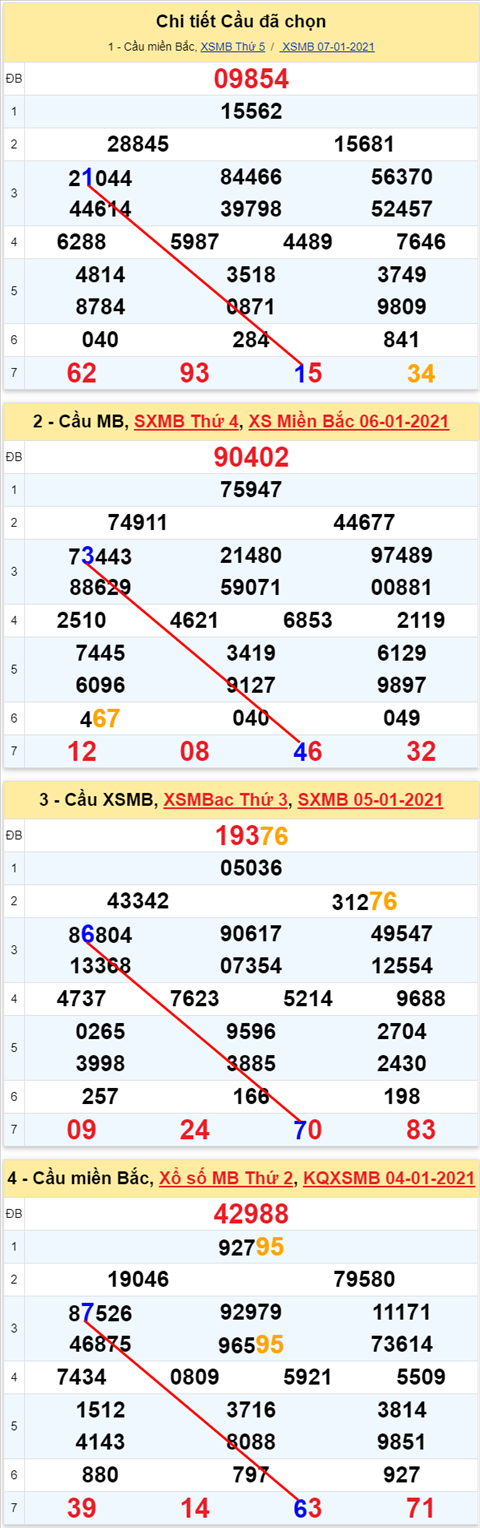
Task: Click the red number 32
Action: click(421, 752)
